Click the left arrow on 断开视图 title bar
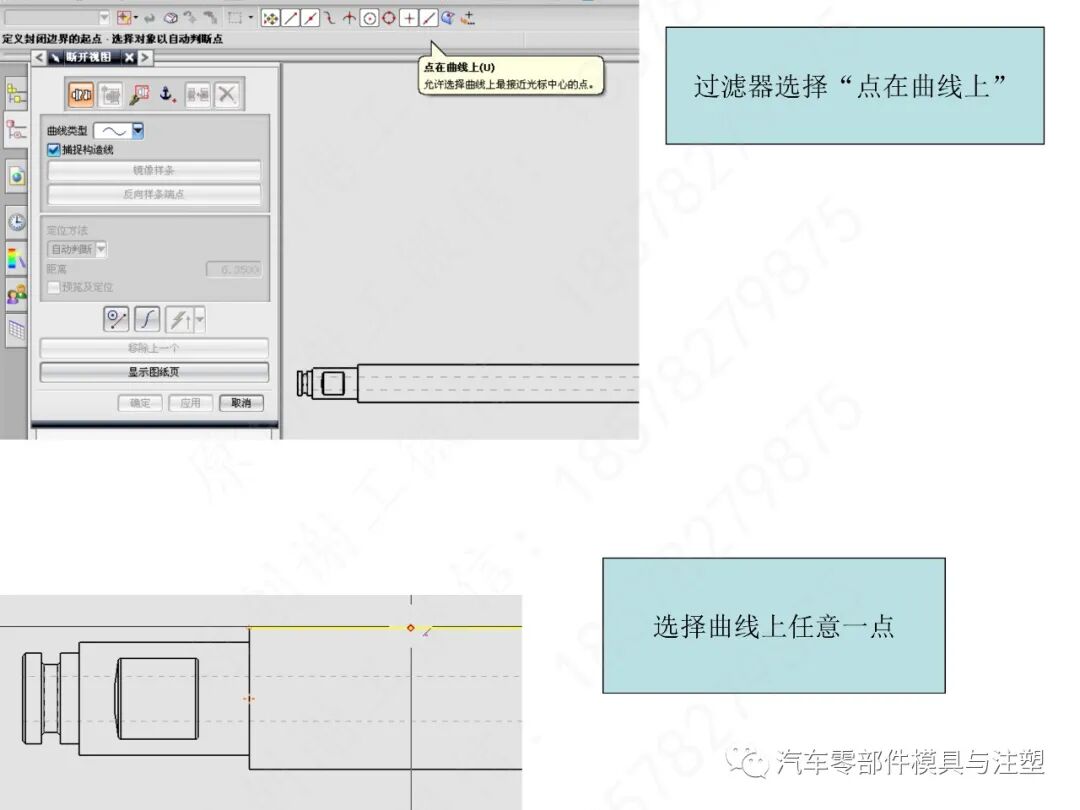 39,57
